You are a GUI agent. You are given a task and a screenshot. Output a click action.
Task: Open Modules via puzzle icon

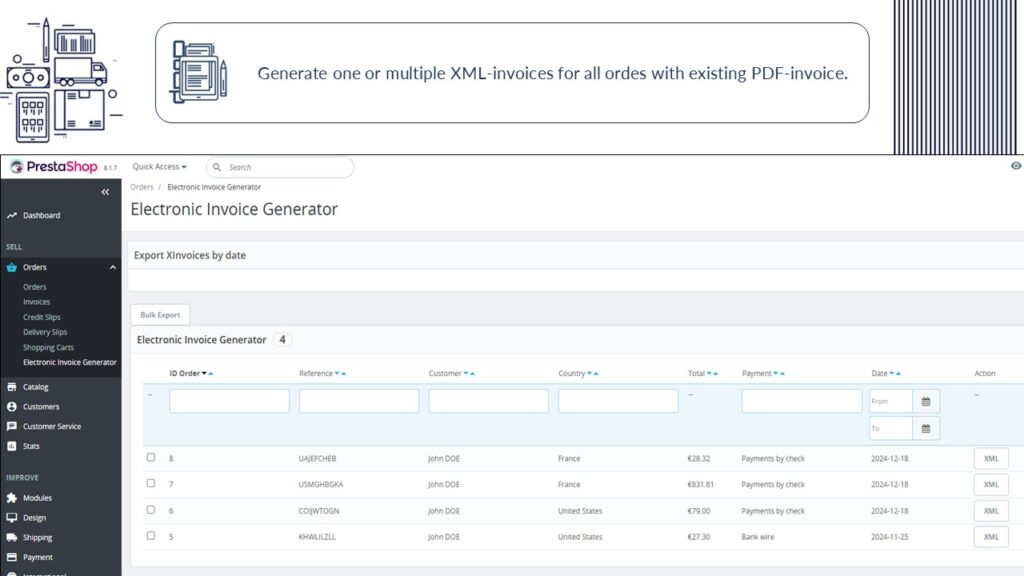[x=12, y=498]
